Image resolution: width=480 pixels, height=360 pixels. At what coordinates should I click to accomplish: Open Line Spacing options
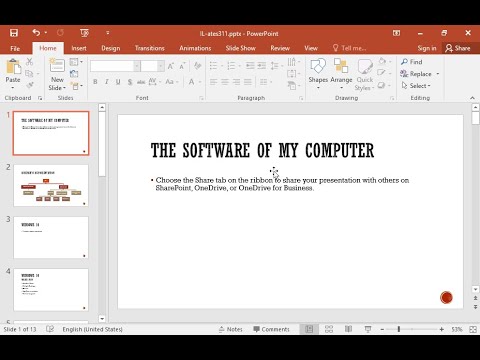[276, 66]
